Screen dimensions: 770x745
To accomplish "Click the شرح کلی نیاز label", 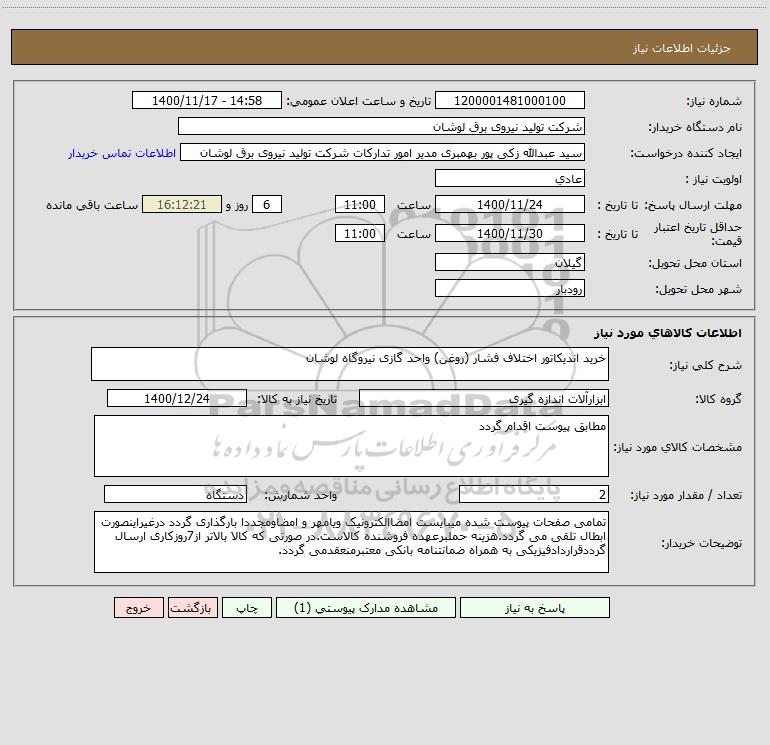I will click(x=706, y=365).
